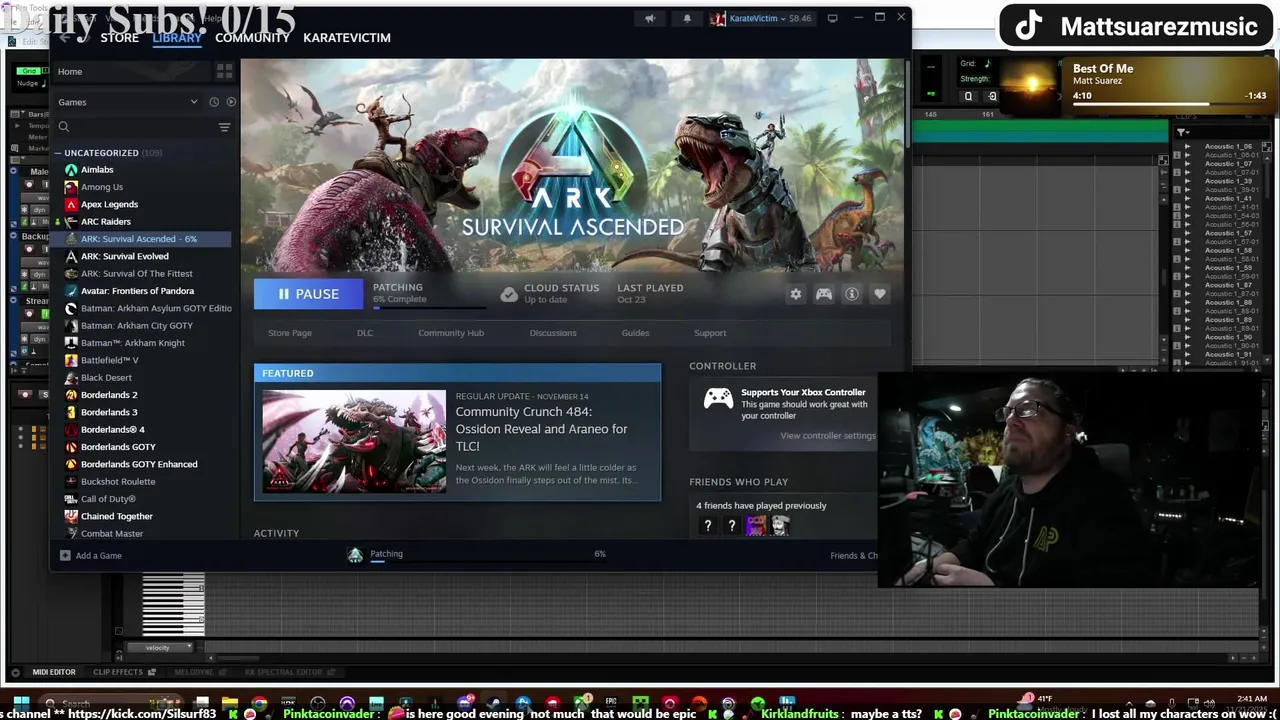The width and height of the screenshot is (1280, 720).
Task: Open the COMMUNITY tab in Steam
Action: 252,37
